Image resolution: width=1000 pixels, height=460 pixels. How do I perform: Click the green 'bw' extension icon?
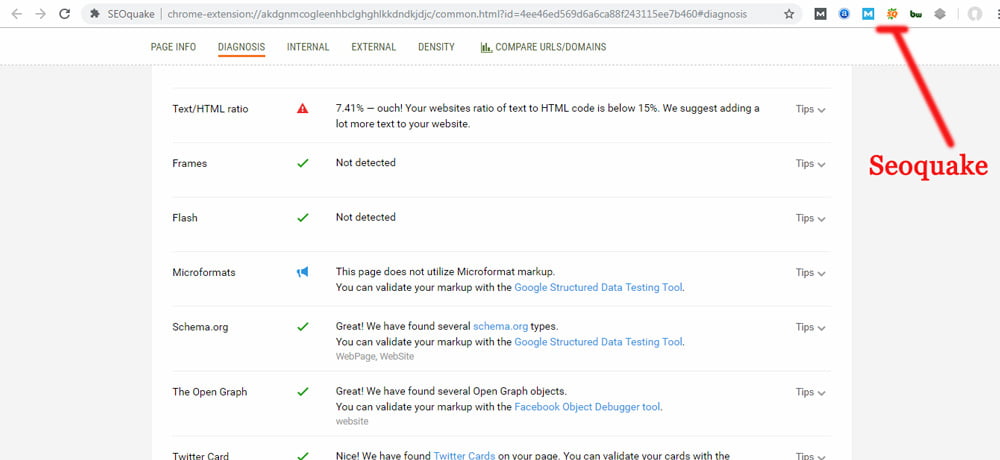pyautogui.click(x=916, y=14)
